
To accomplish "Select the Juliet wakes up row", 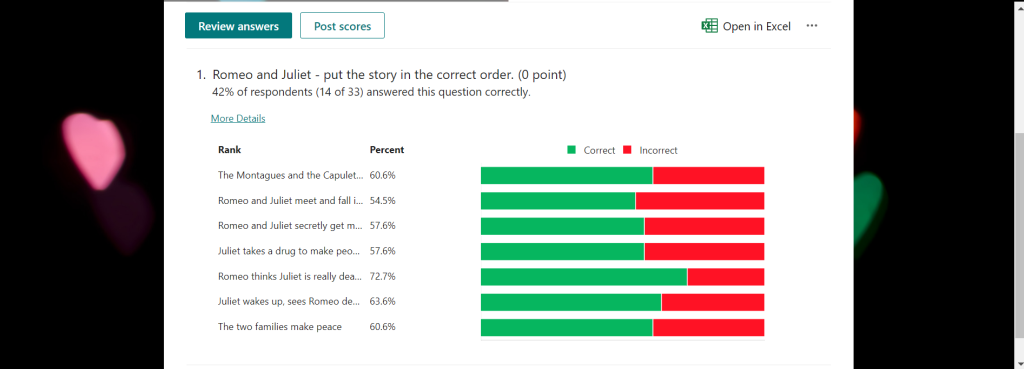I will [490, 302].
